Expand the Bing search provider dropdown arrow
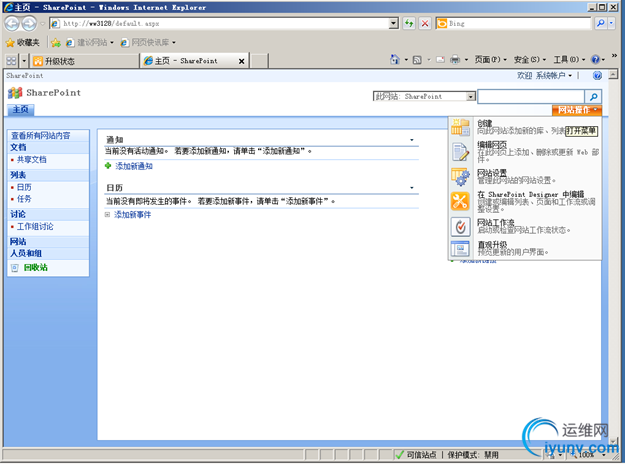 click(611, 24)
